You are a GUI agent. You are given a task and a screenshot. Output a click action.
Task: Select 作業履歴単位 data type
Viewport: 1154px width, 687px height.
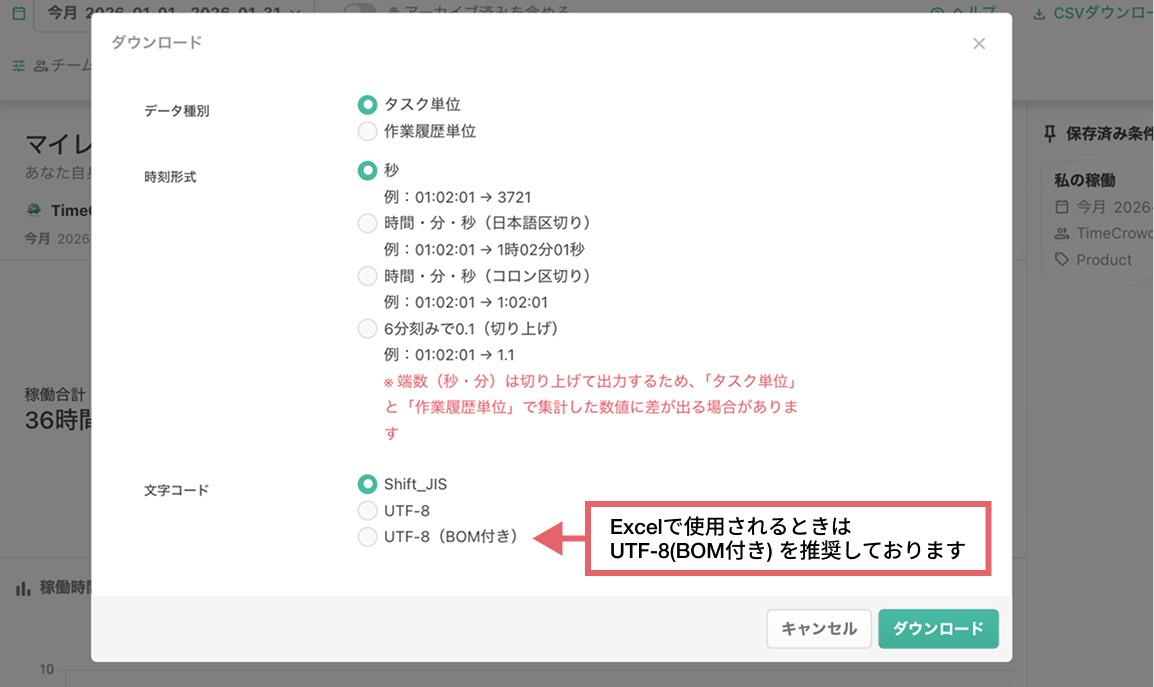tap(368, 129)
